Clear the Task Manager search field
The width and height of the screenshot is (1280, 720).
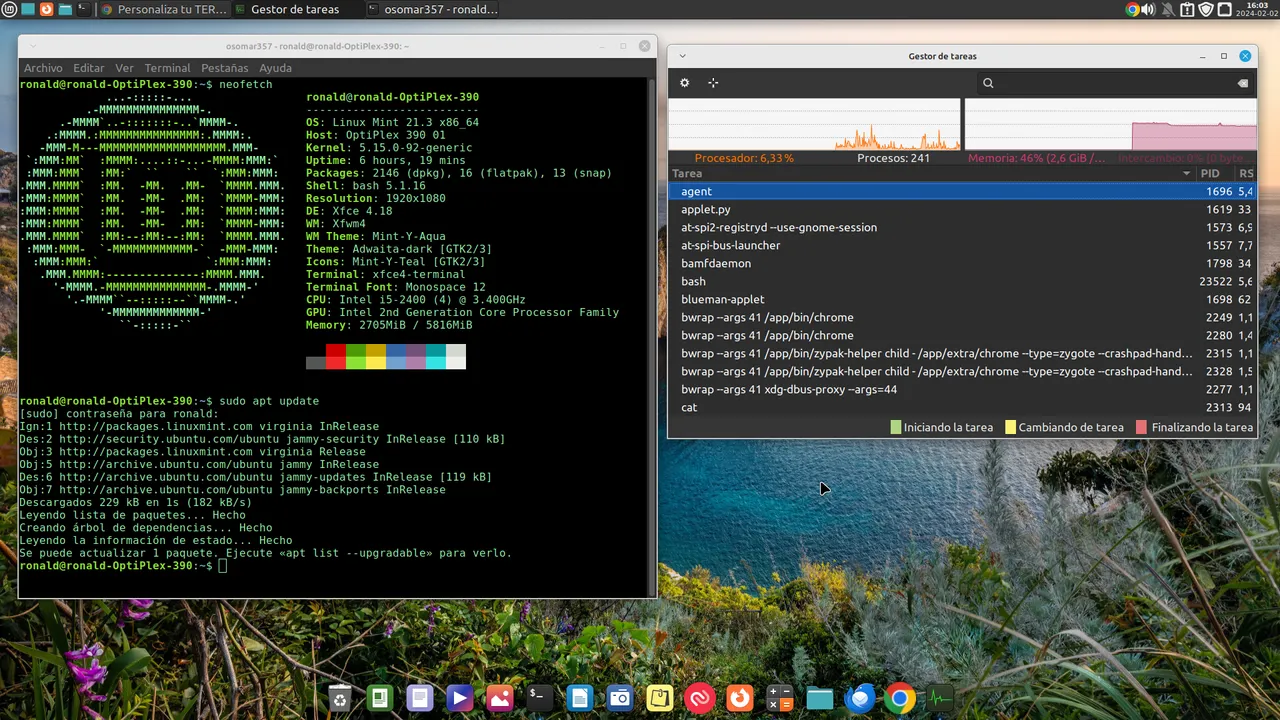[x=1243, y=83]
